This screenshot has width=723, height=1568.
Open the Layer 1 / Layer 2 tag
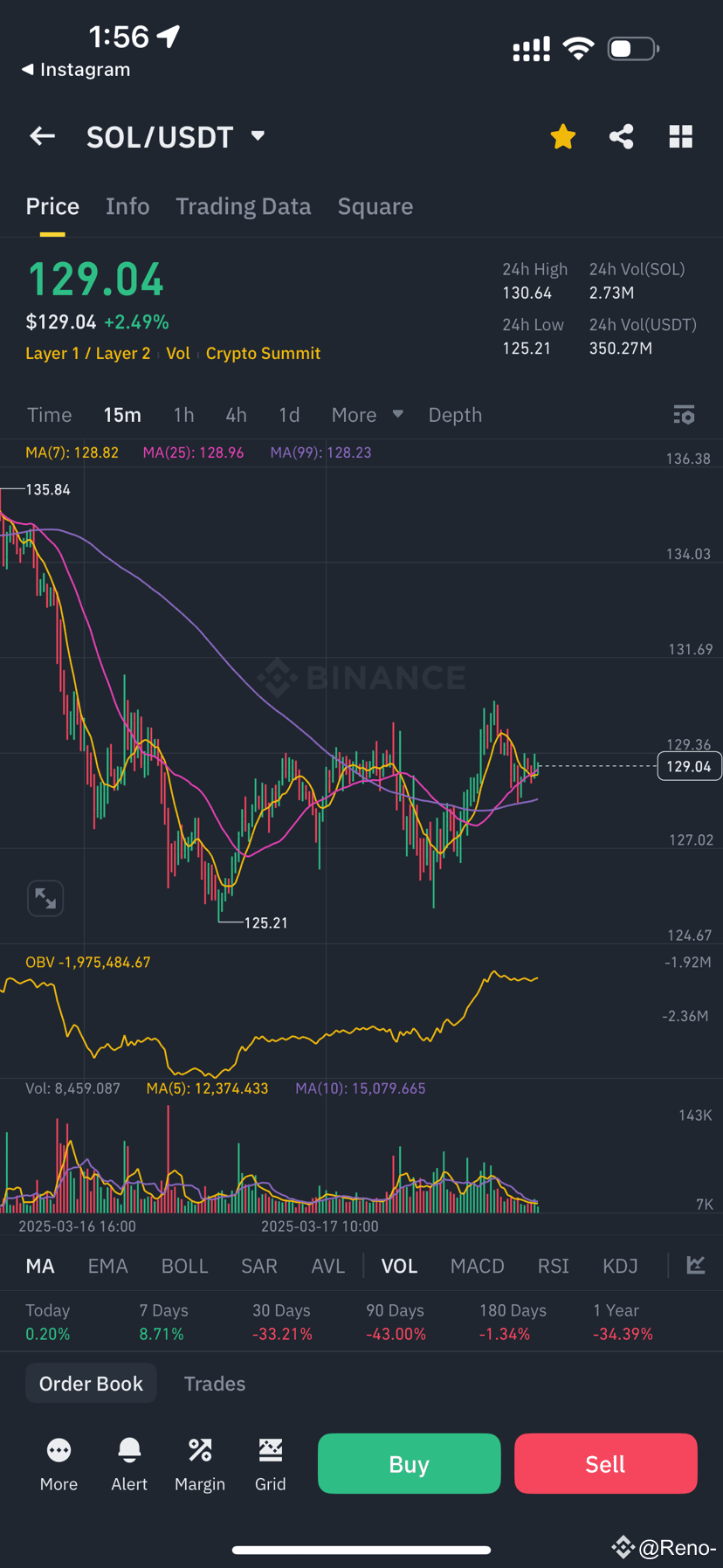point(88,353)
